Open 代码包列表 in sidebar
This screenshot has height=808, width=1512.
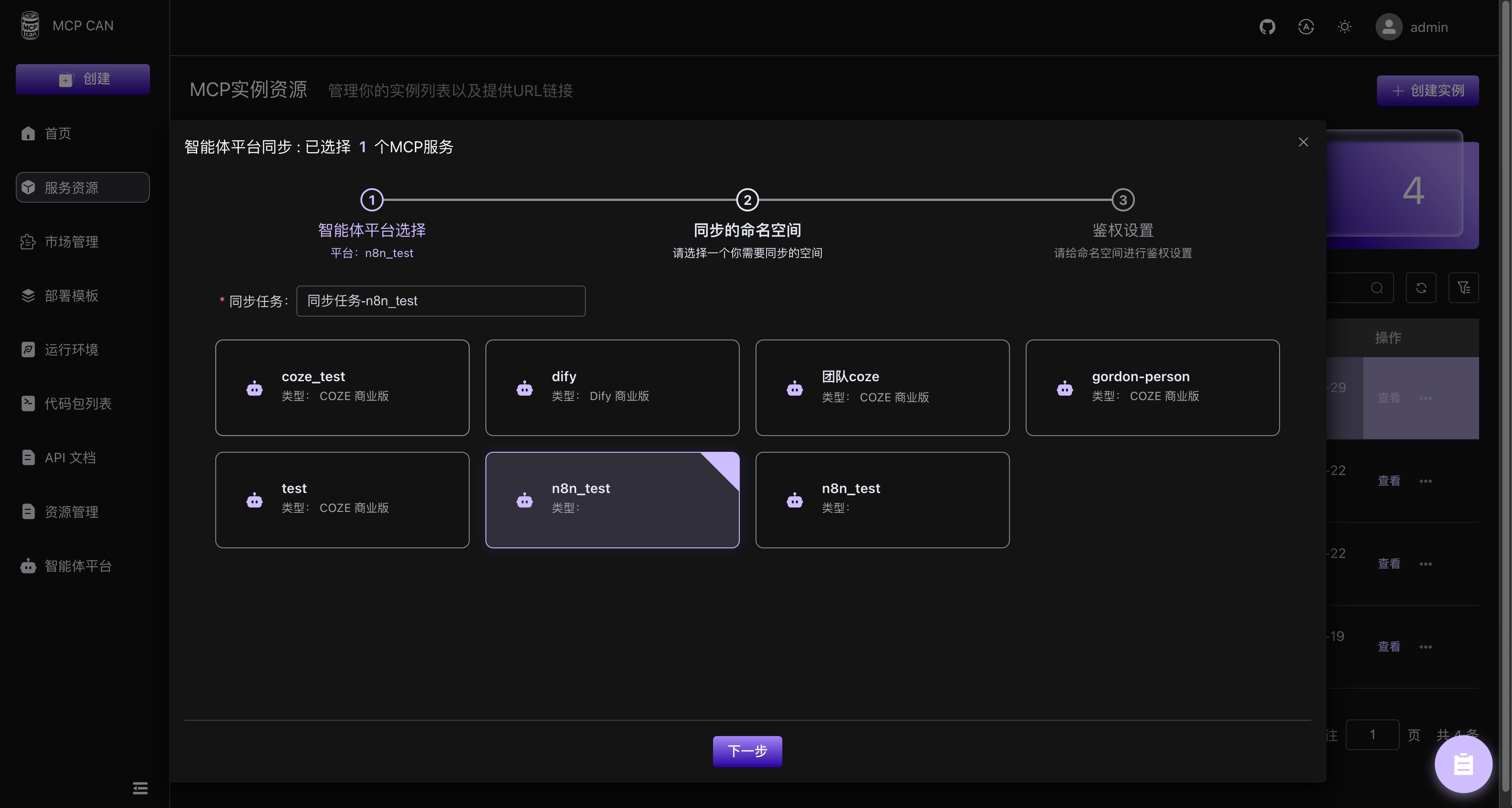[78, 404]
